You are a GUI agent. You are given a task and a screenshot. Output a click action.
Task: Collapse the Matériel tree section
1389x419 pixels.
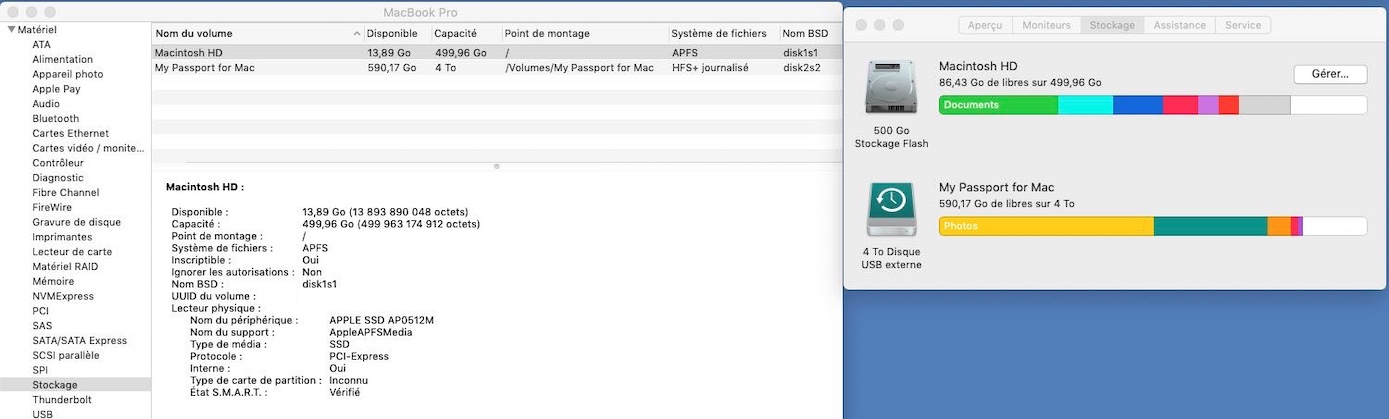tap(11, 30)
